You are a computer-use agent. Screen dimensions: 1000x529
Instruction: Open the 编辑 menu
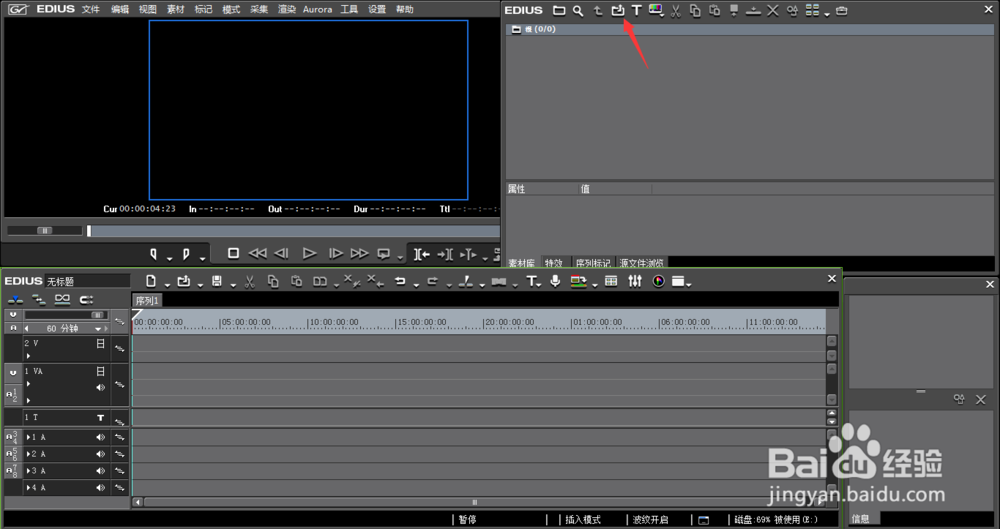119,10
